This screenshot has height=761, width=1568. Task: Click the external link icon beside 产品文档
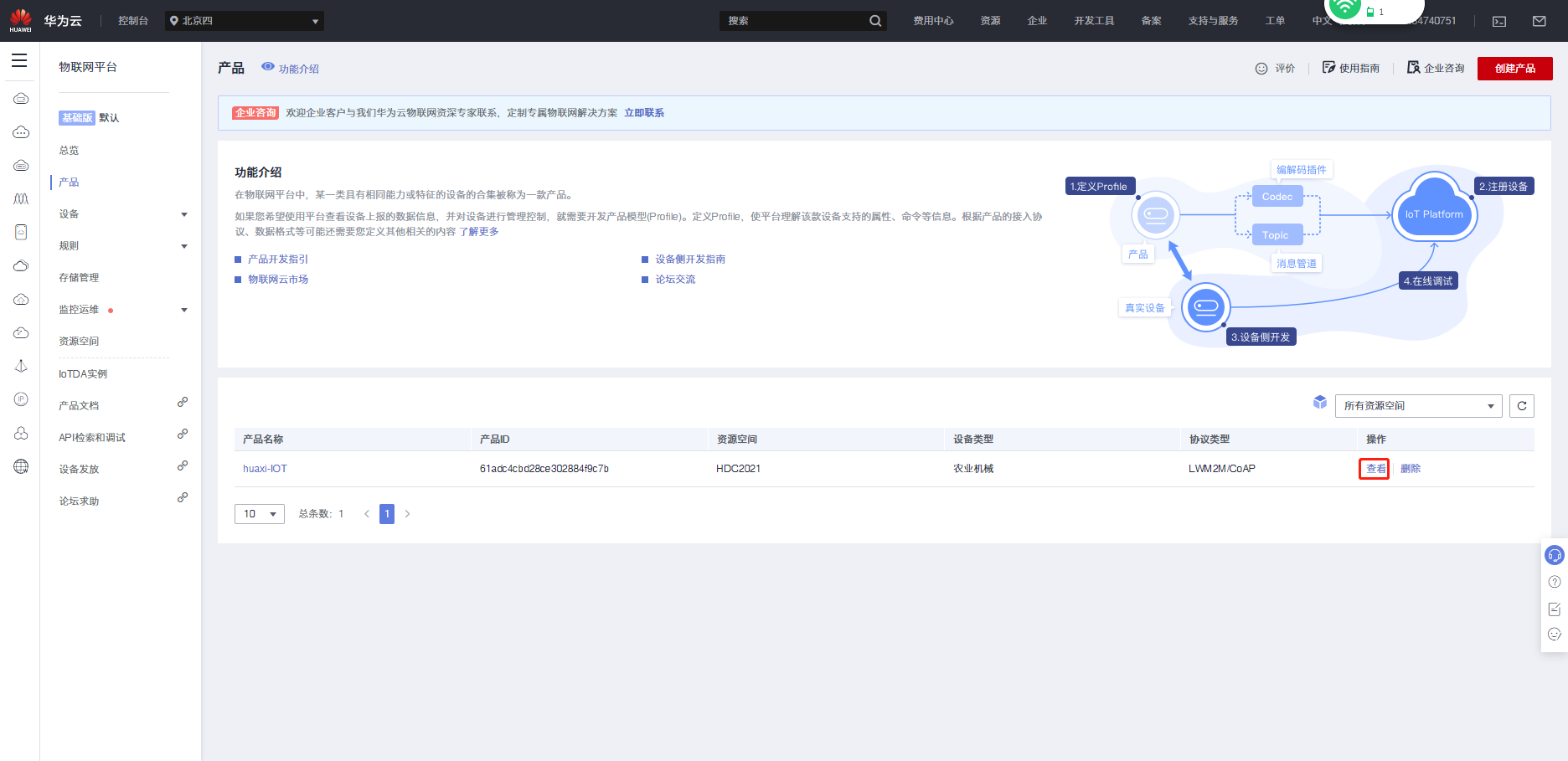tap(183, 402)
